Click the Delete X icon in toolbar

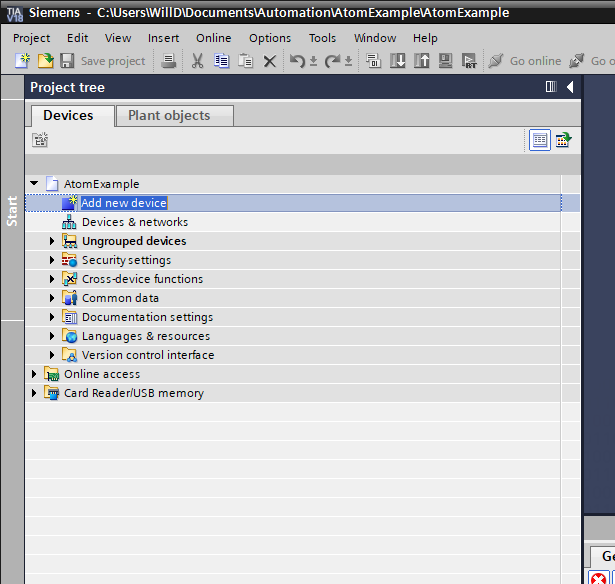269,61
